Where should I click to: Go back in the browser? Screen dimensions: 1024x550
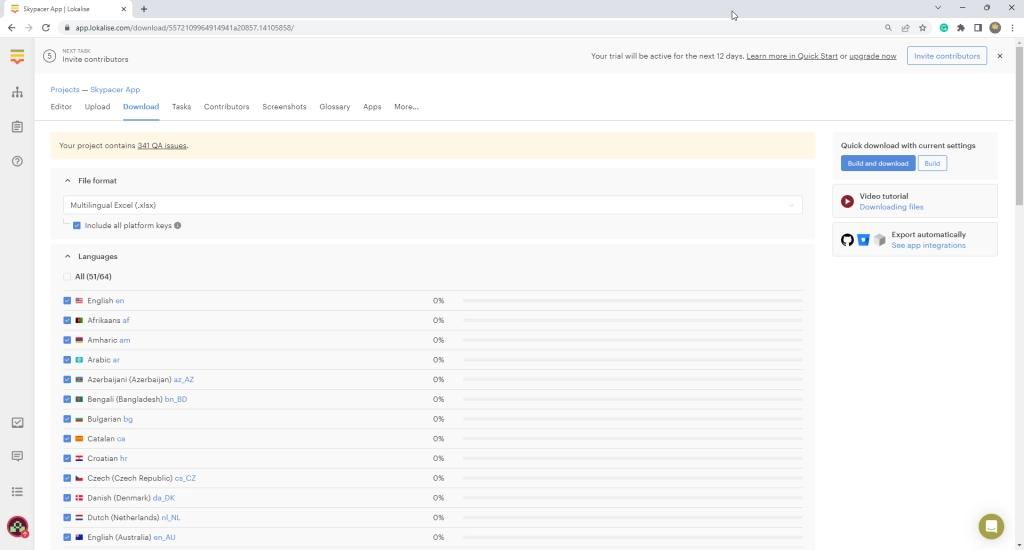(x=12, y=27)
